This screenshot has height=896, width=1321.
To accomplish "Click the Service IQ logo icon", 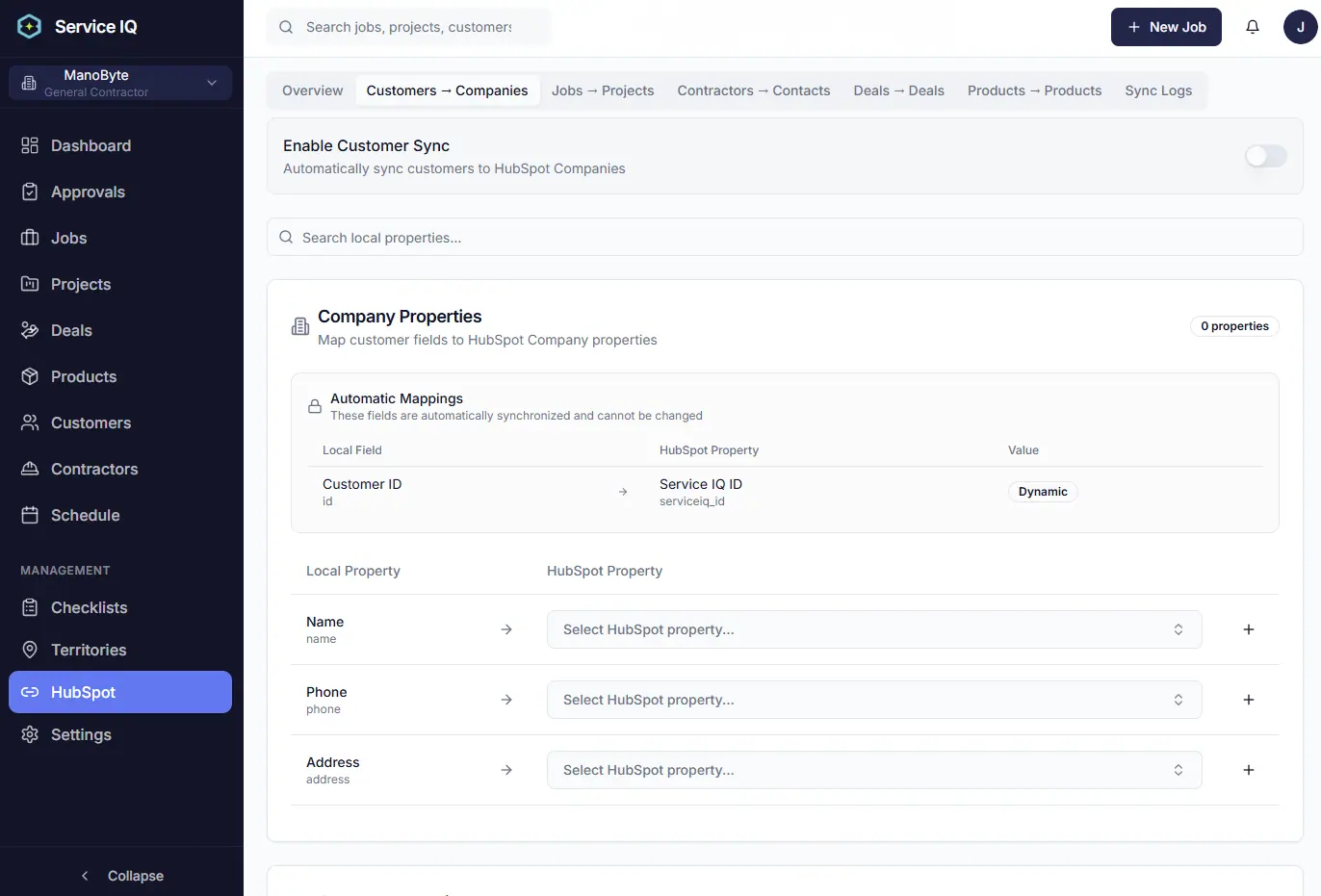I will (30, 27).
